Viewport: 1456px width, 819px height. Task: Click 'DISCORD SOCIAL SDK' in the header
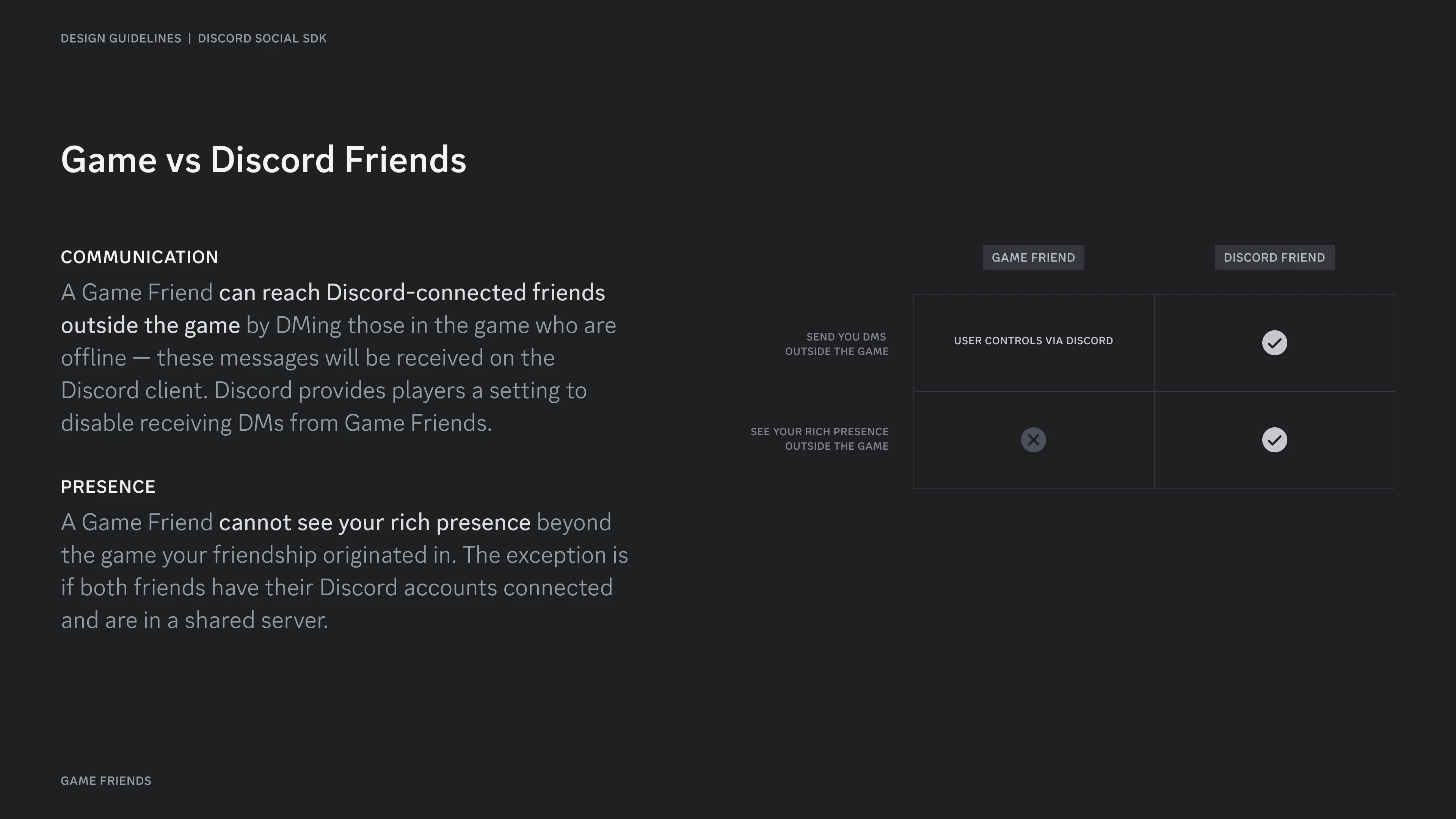point(262,38)
